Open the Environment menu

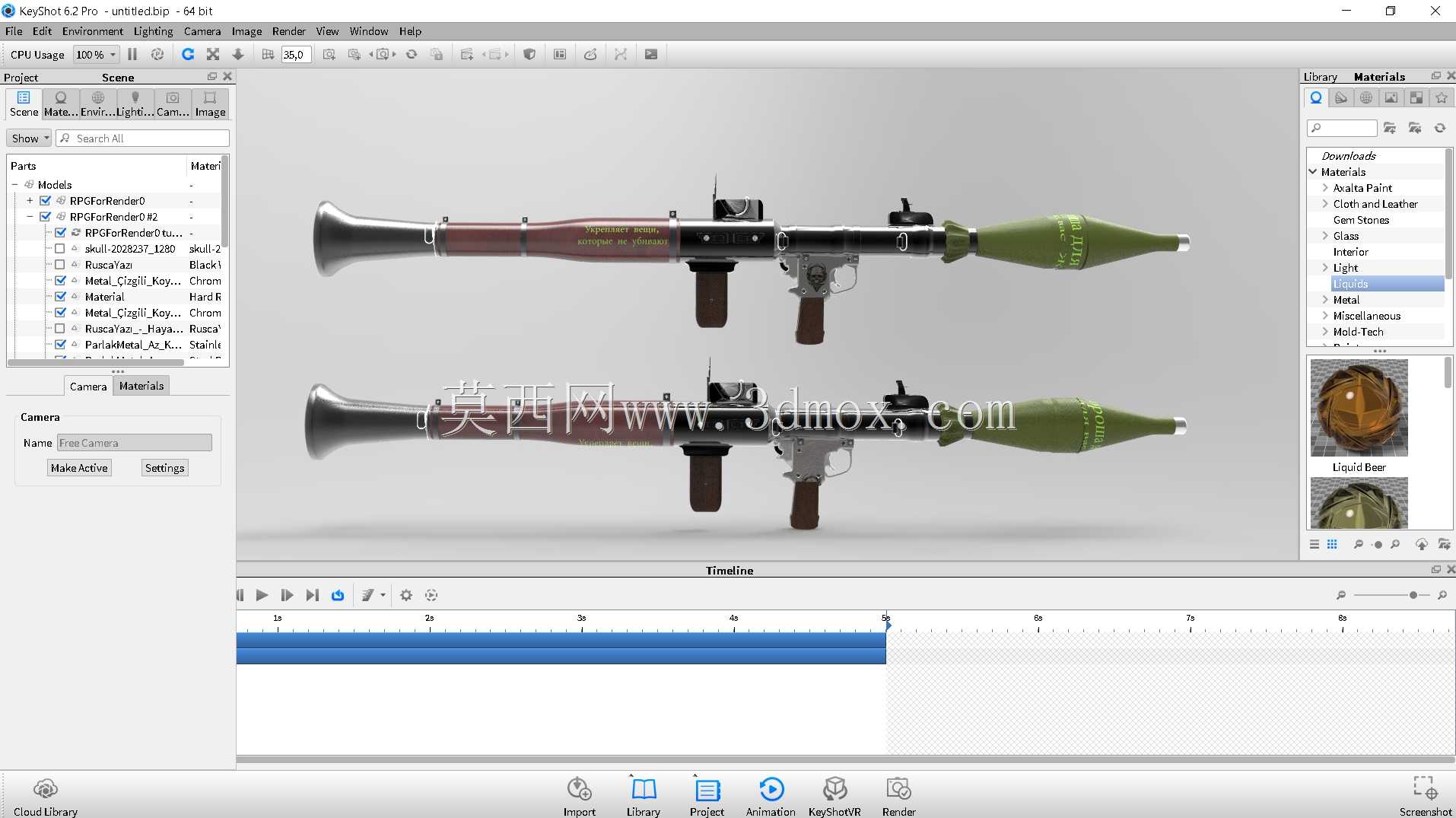pyautogui.click(x=92, y=31)
